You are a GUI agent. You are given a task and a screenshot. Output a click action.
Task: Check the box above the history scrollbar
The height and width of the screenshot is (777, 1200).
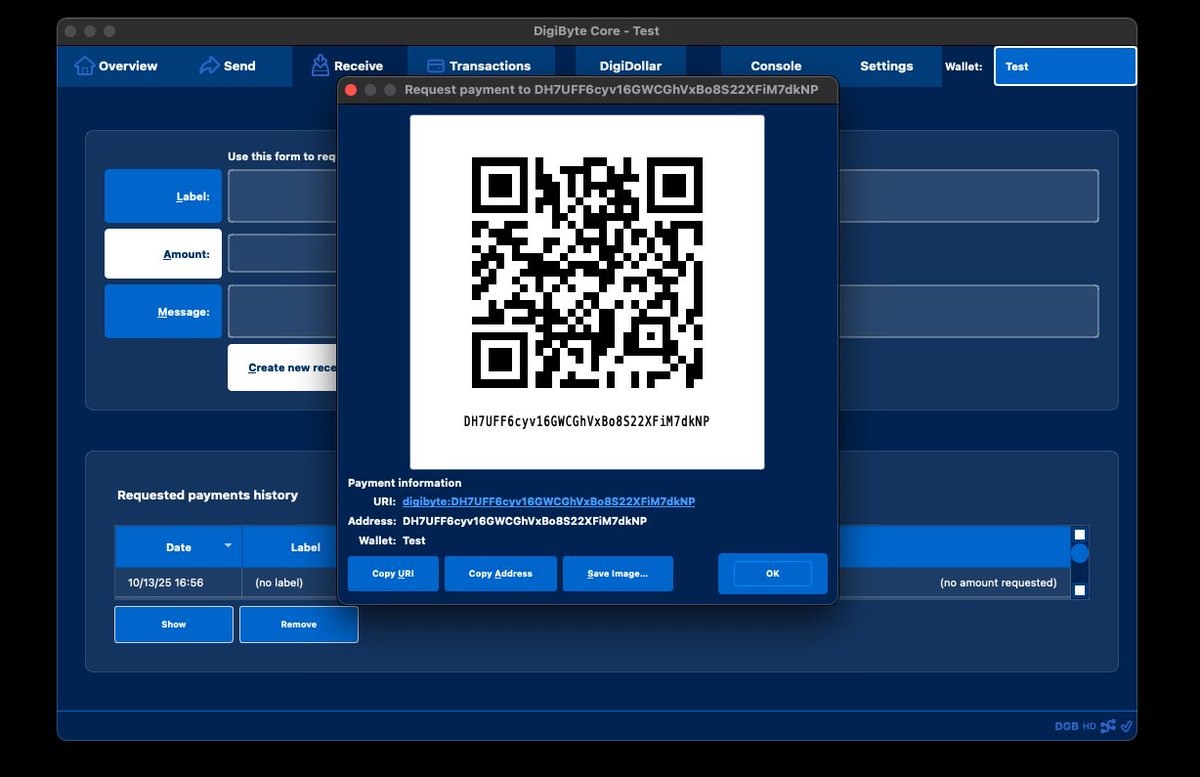1080,534
